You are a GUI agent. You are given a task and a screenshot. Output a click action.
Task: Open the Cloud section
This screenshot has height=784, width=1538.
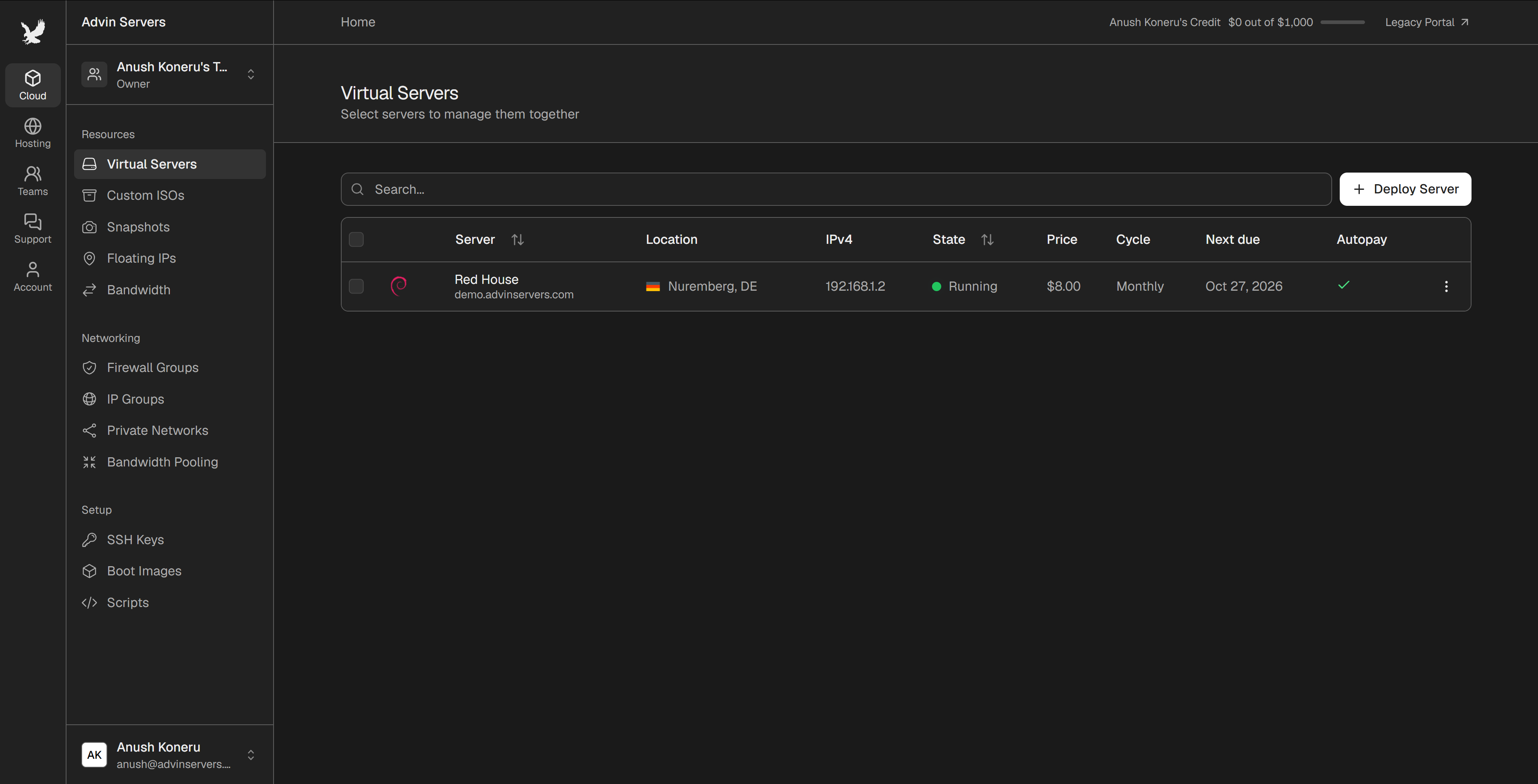tap(33, 85)
